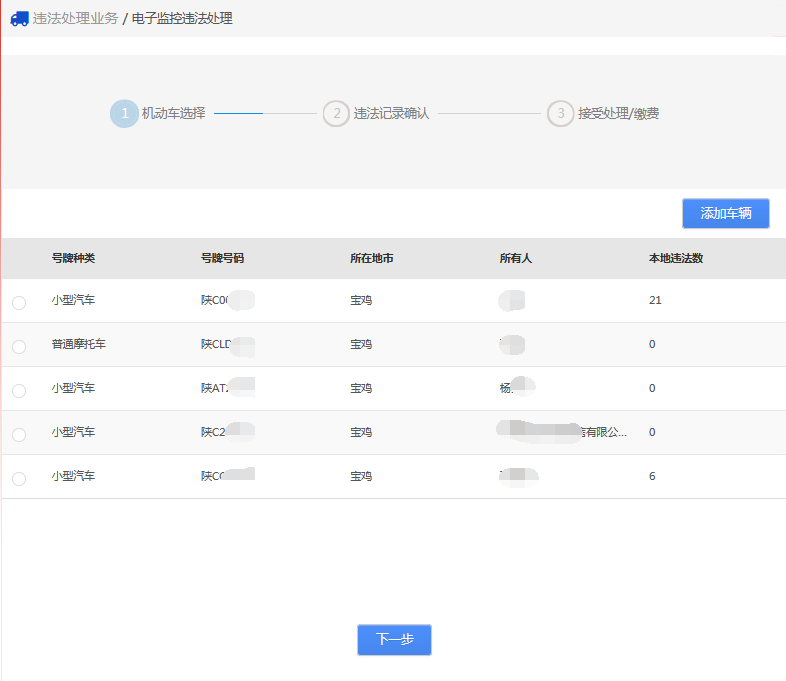Select radio button for 陕AT plate vehicle
Screen dimensions: 786x681
point(19,391)
